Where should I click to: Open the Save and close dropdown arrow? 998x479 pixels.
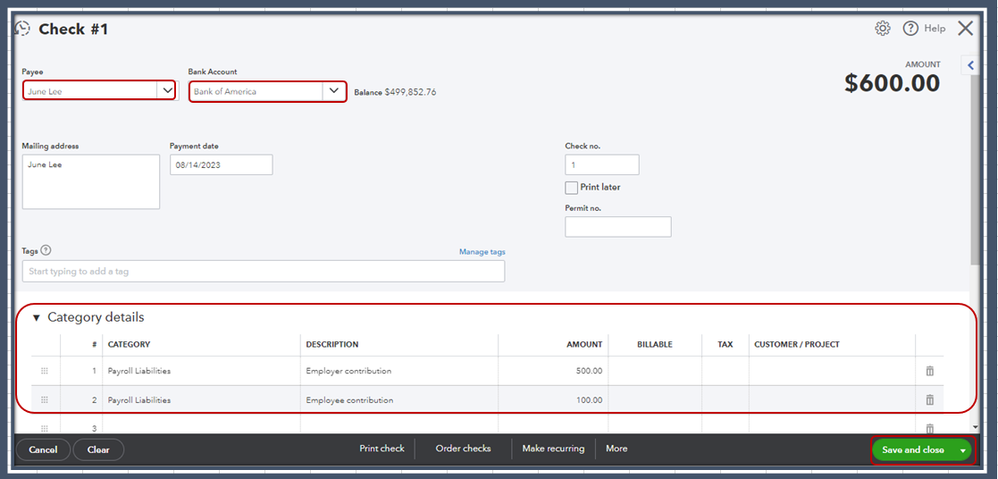(x=963, y=450)
